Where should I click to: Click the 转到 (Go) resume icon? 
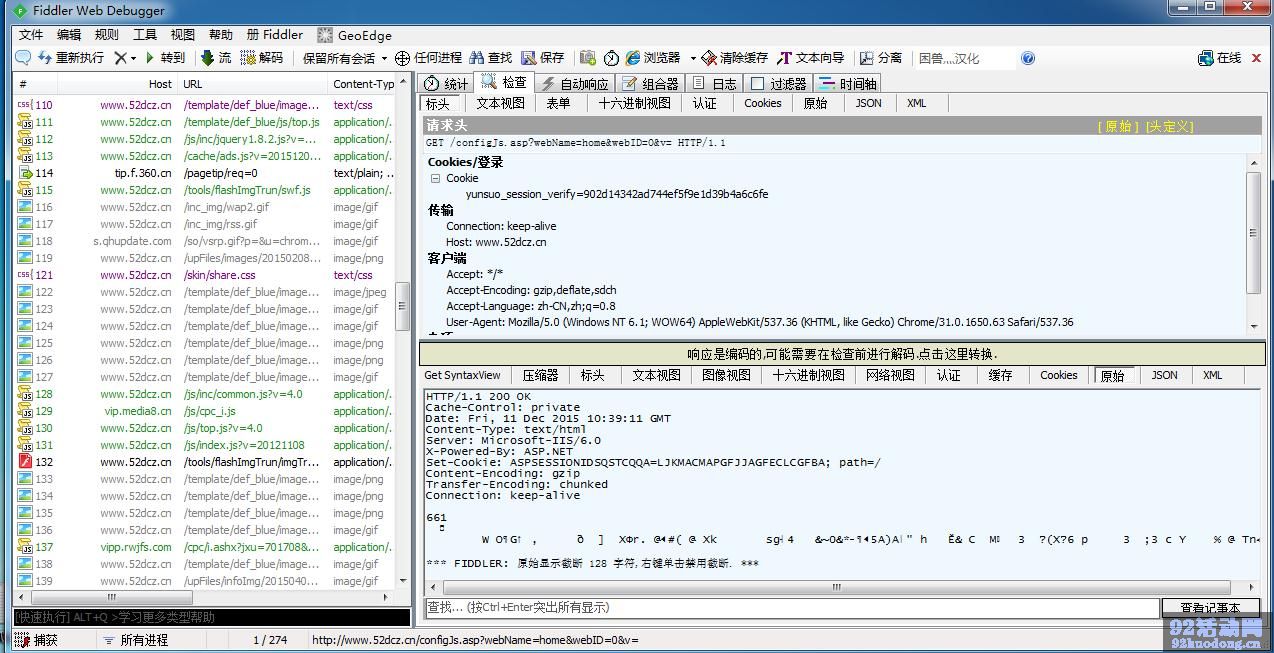tap(151, 58)
